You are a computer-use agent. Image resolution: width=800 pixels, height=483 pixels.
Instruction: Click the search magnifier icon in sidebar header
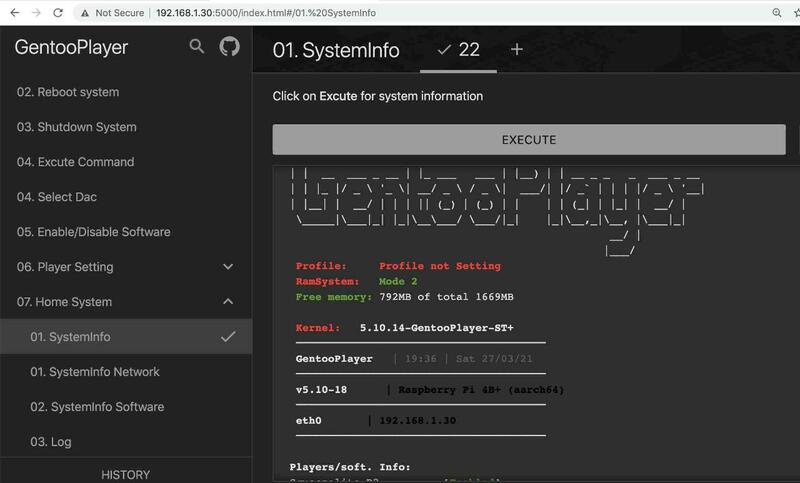coord(197,47)
